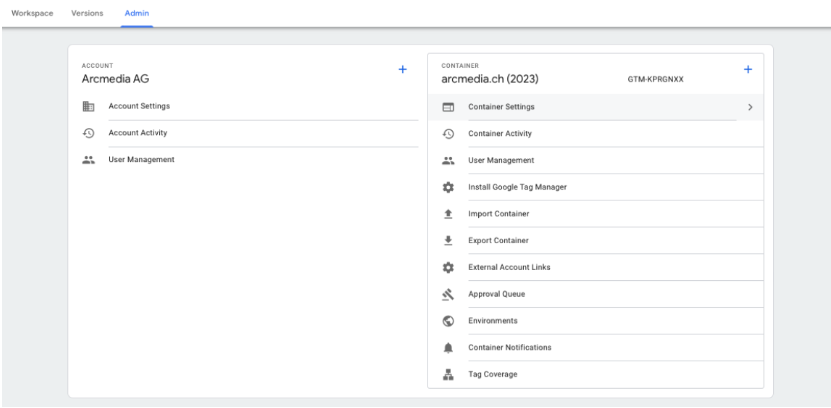Image resolution: width=831 pixels, height=408 pixels.
Task: Click the Export Container download icon
Action: coord(448,241)
